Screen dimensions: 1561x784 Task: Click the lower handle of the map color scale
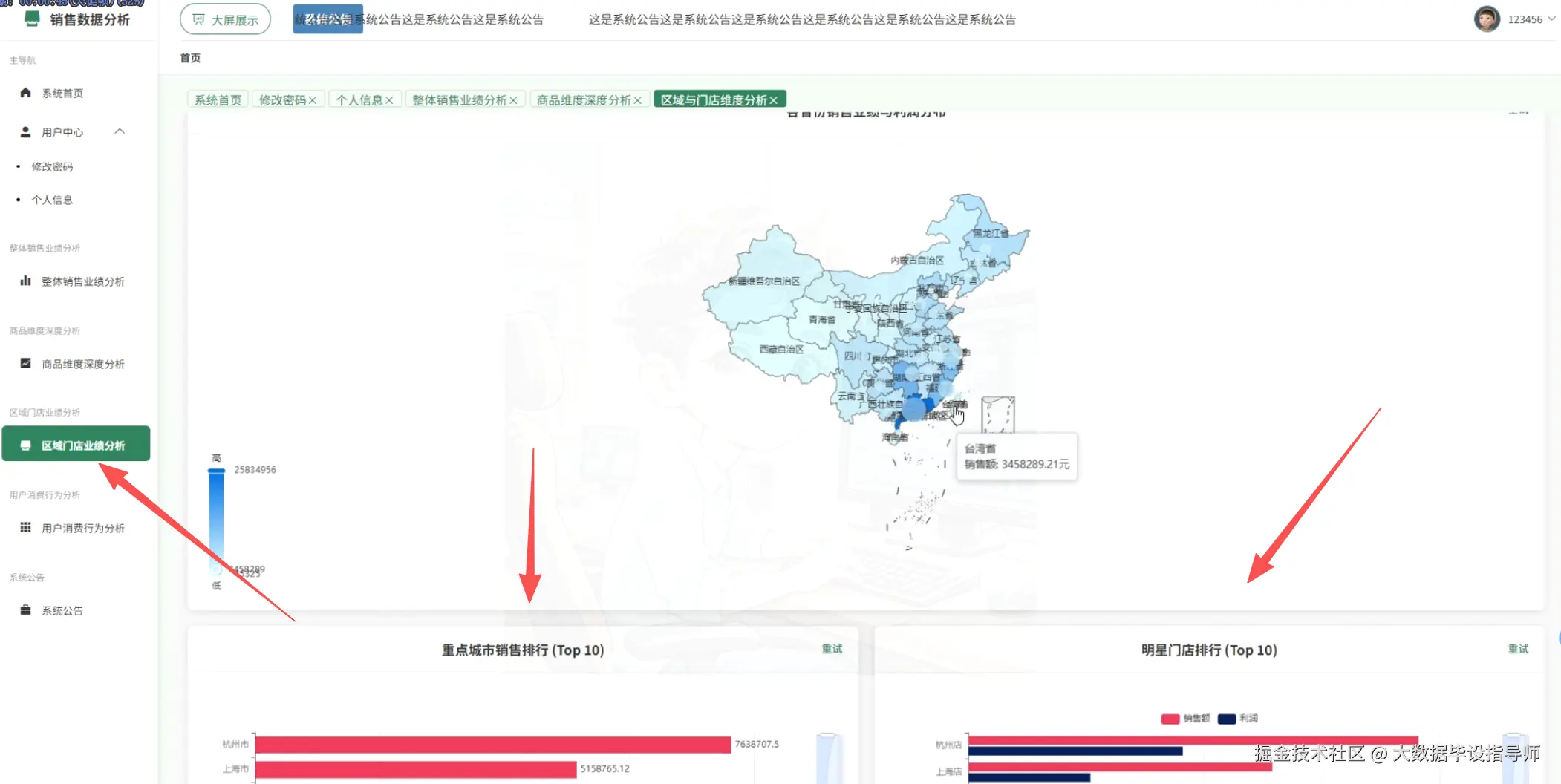216,571
